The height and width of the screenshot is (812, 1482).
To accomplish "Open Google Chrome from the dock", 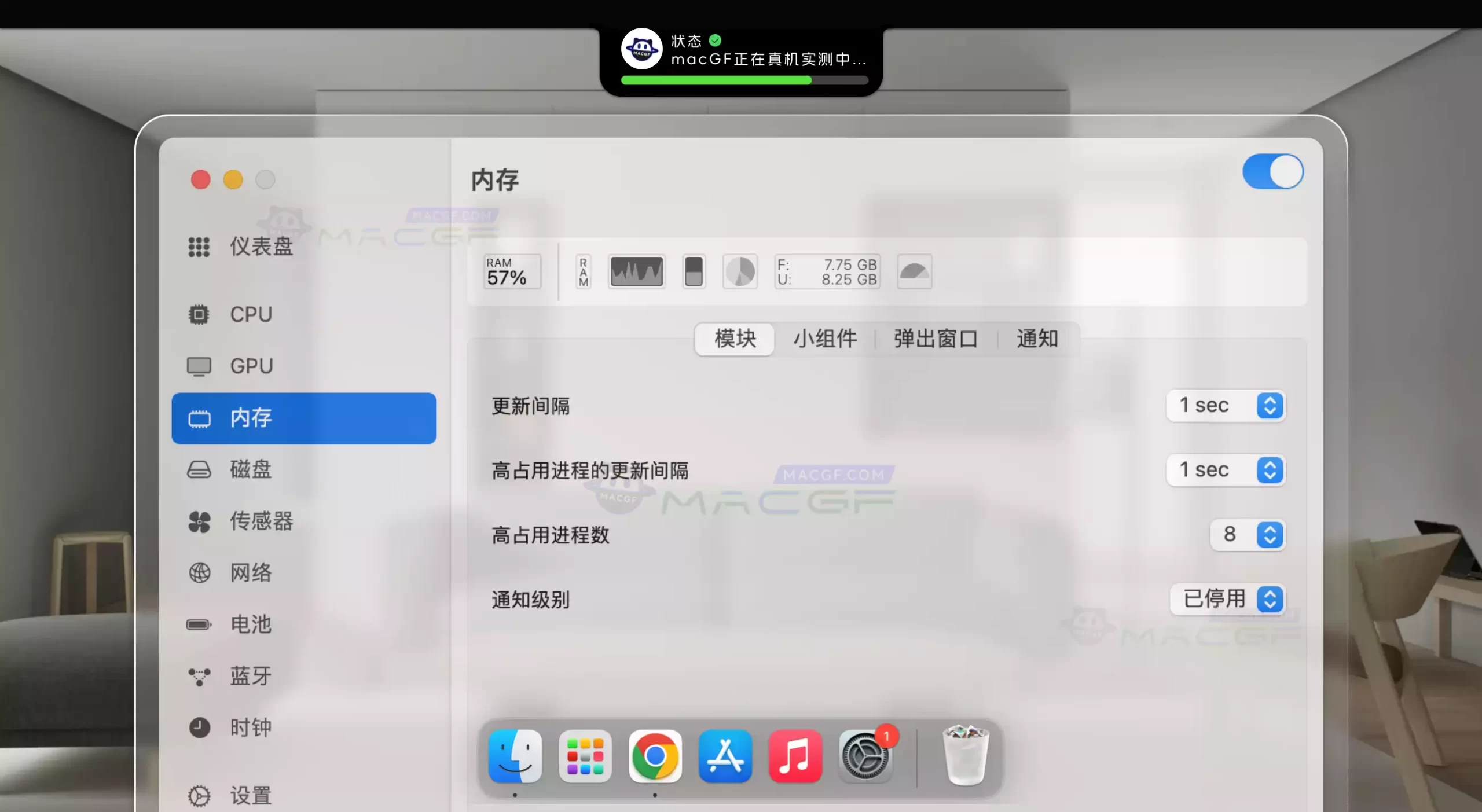I will point(655,756).
